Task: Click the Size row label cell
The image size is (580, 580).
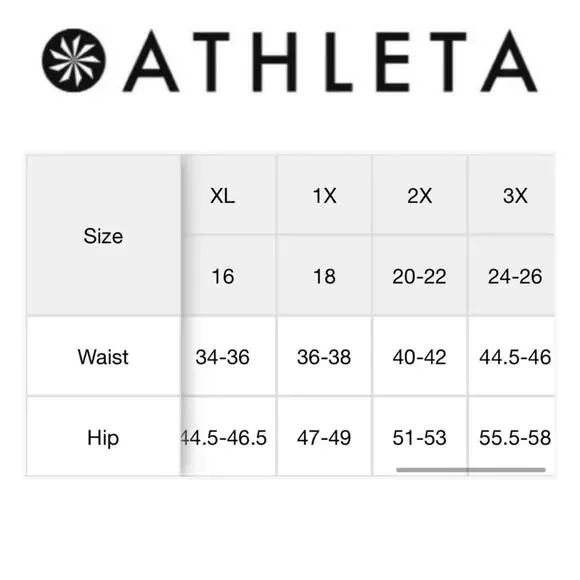Action: (103, 236)
